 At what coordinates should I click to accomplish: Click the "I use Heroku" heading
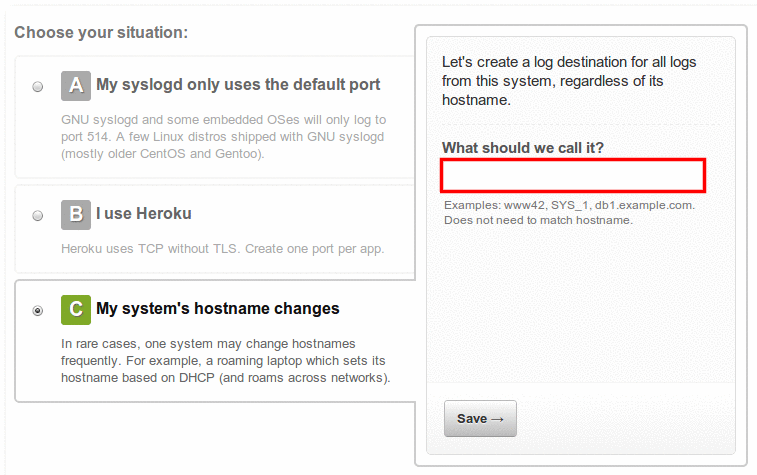pyautogui.click(x=143, y=214)
